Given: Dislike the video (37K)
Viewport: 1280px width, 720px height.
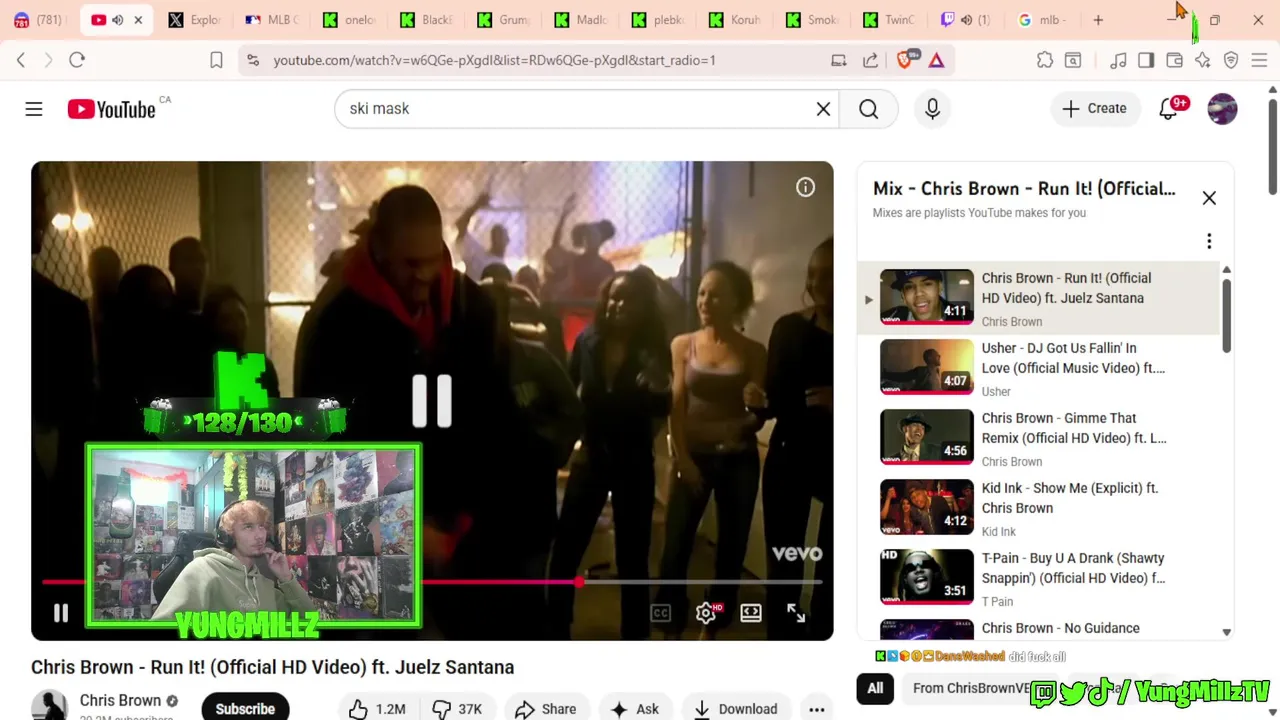Looking at the screenshot, I should coord(457,709).
